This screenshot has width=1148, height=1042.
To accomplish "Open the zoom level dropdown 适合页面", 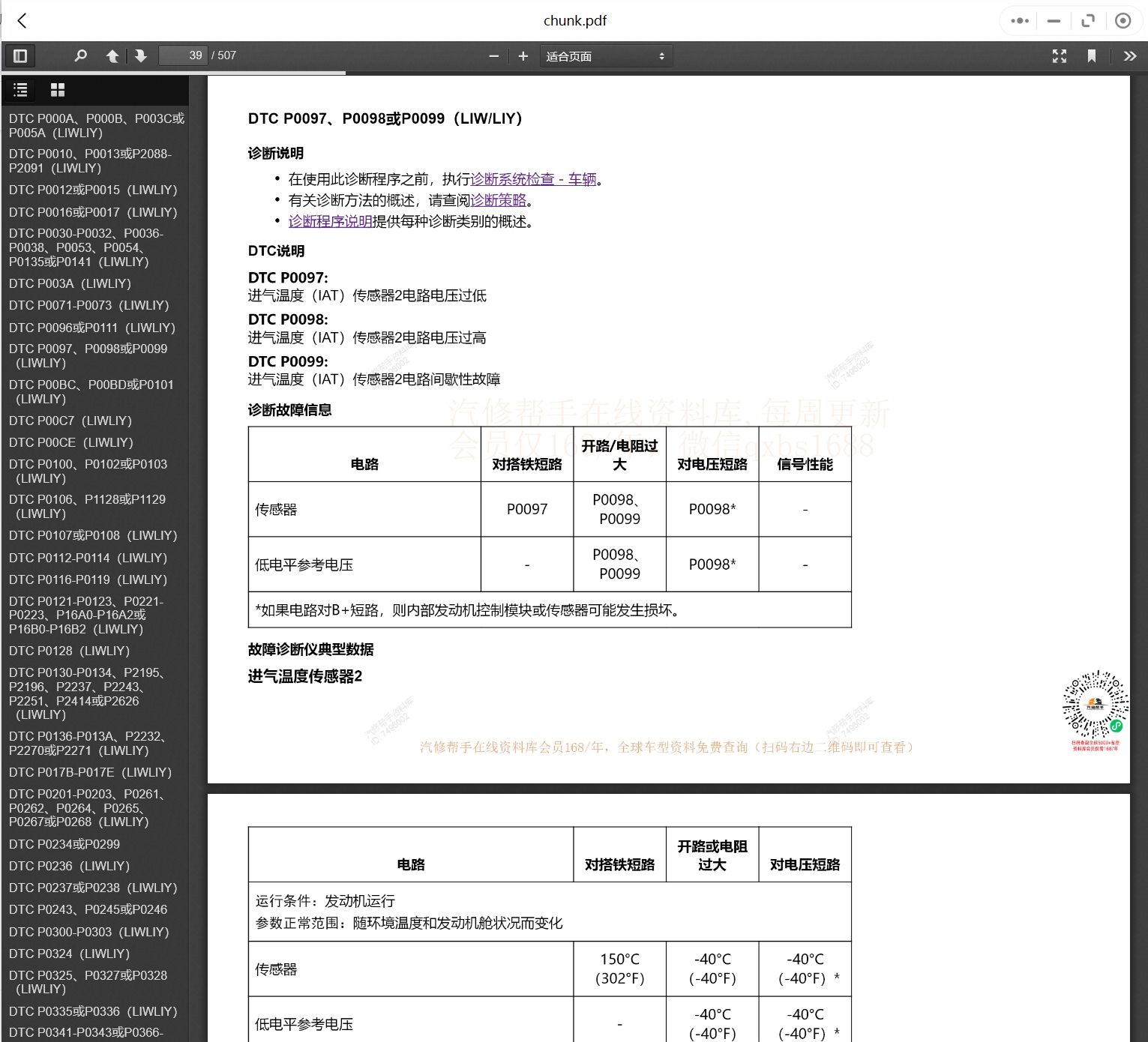I will click(605, 56).
